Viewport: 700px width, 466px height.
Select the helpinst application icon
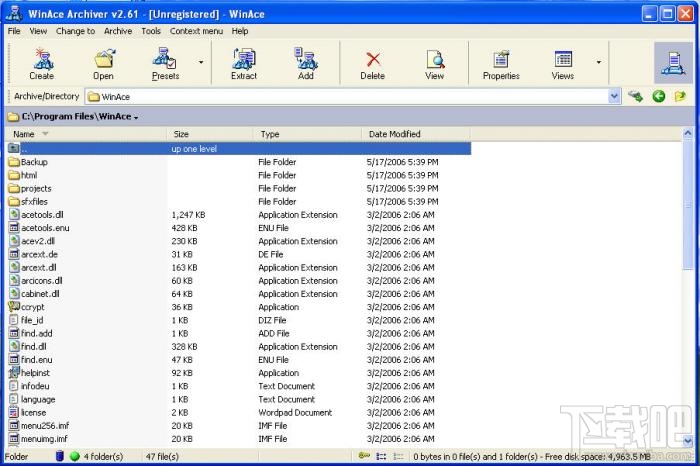pos(14,372)
